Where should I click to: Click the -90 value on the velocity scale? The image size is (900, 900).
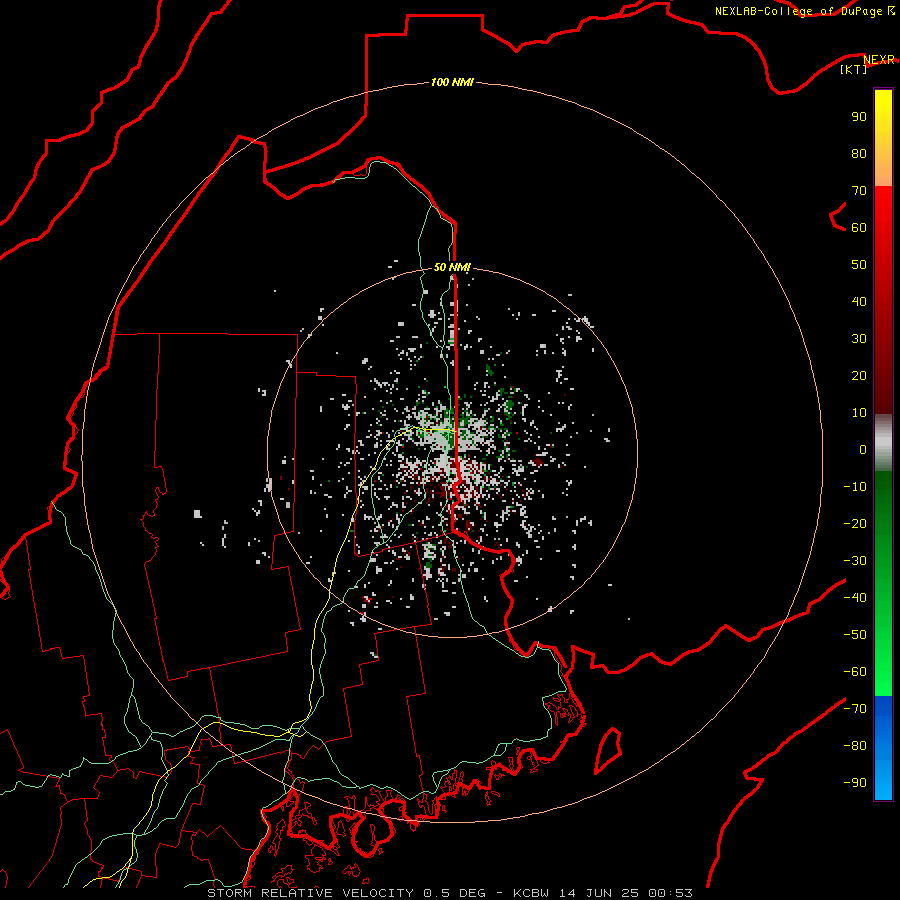(x=855, y=783)
